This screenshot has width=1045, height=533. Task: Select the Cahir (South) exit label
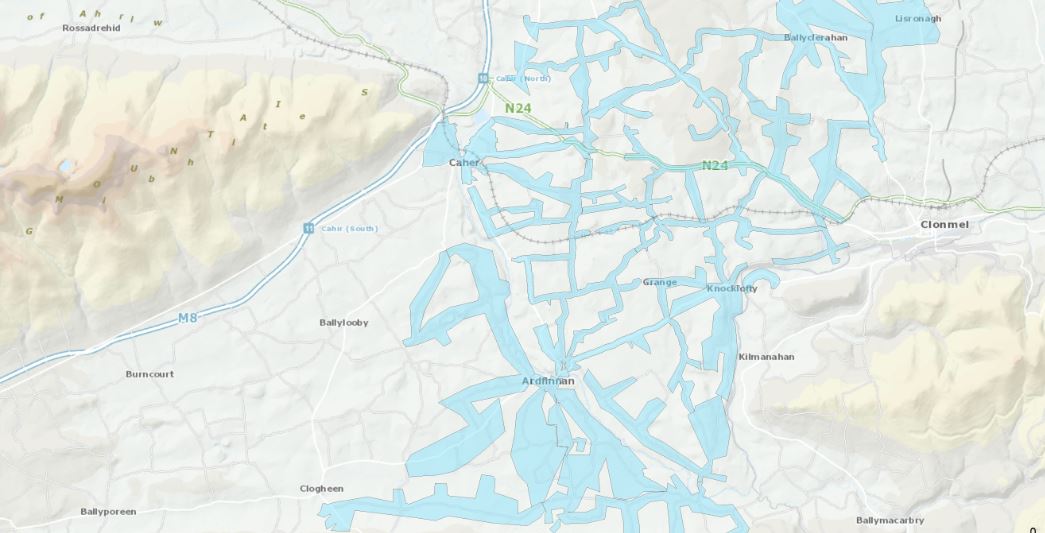350,229
